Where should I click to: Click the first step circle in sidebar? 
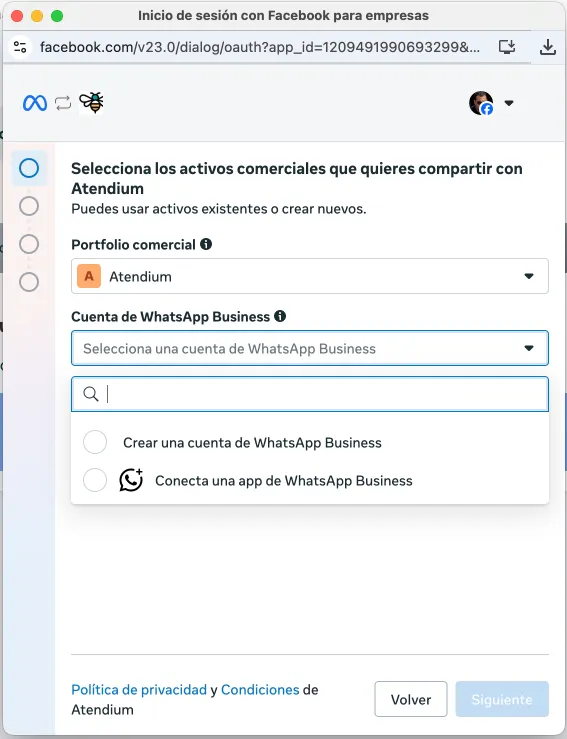click(29, 168)
